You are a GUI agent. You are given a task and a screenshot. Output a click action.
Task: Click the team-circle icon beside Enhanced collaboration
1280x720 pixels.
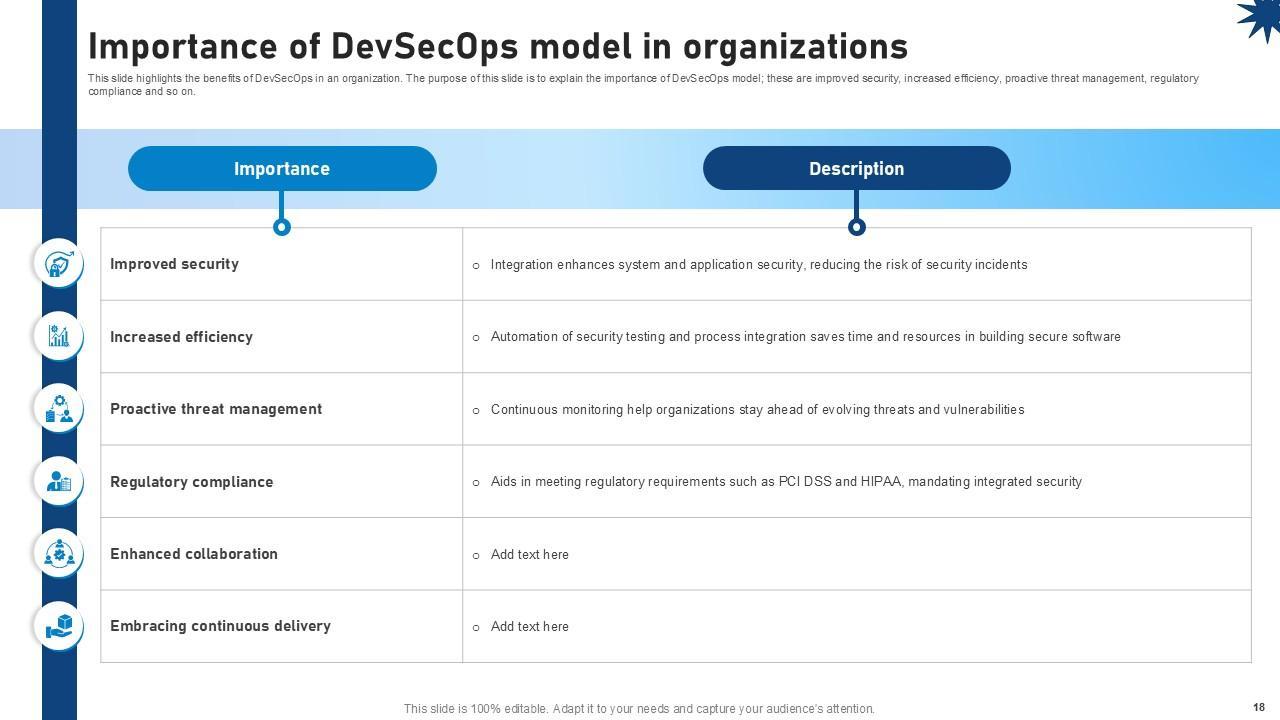pyautogui.click(x=59, y=553)
